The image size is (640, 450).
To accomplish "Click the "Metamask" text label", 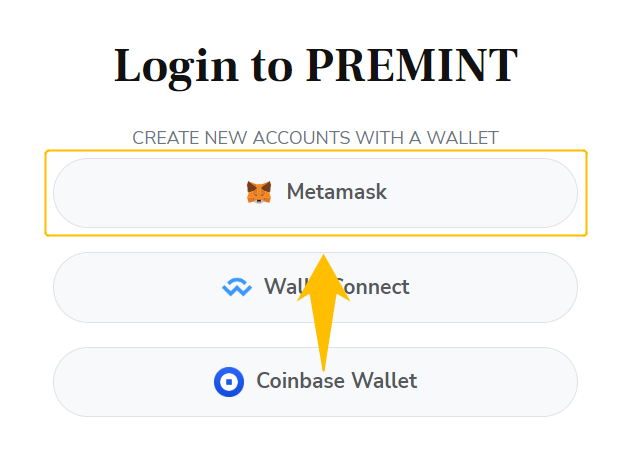I will tap(337, 192).
